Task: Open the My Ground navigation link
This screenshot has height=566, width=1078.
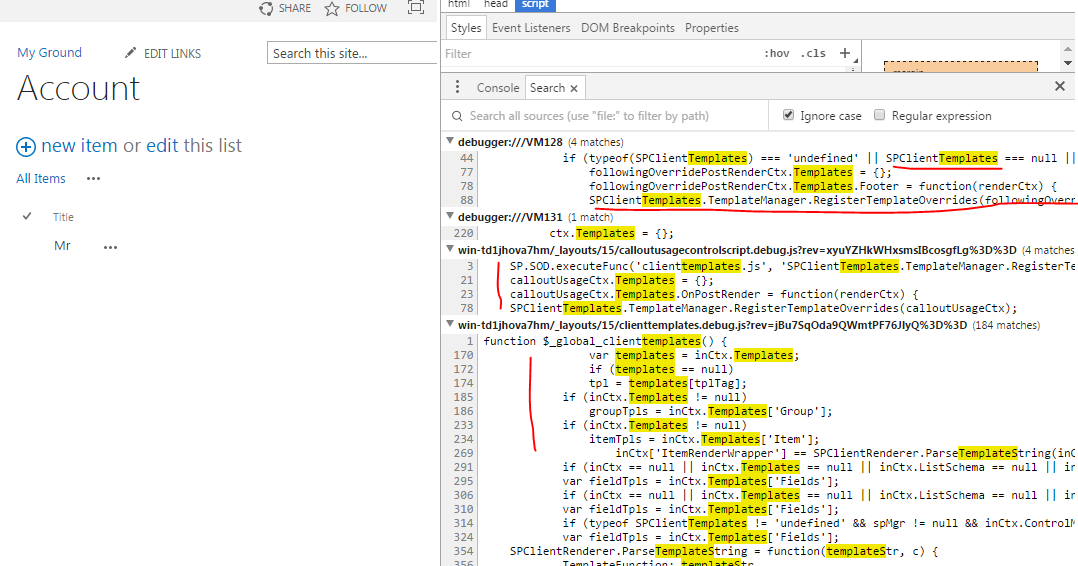Action: tap(50, 53)
